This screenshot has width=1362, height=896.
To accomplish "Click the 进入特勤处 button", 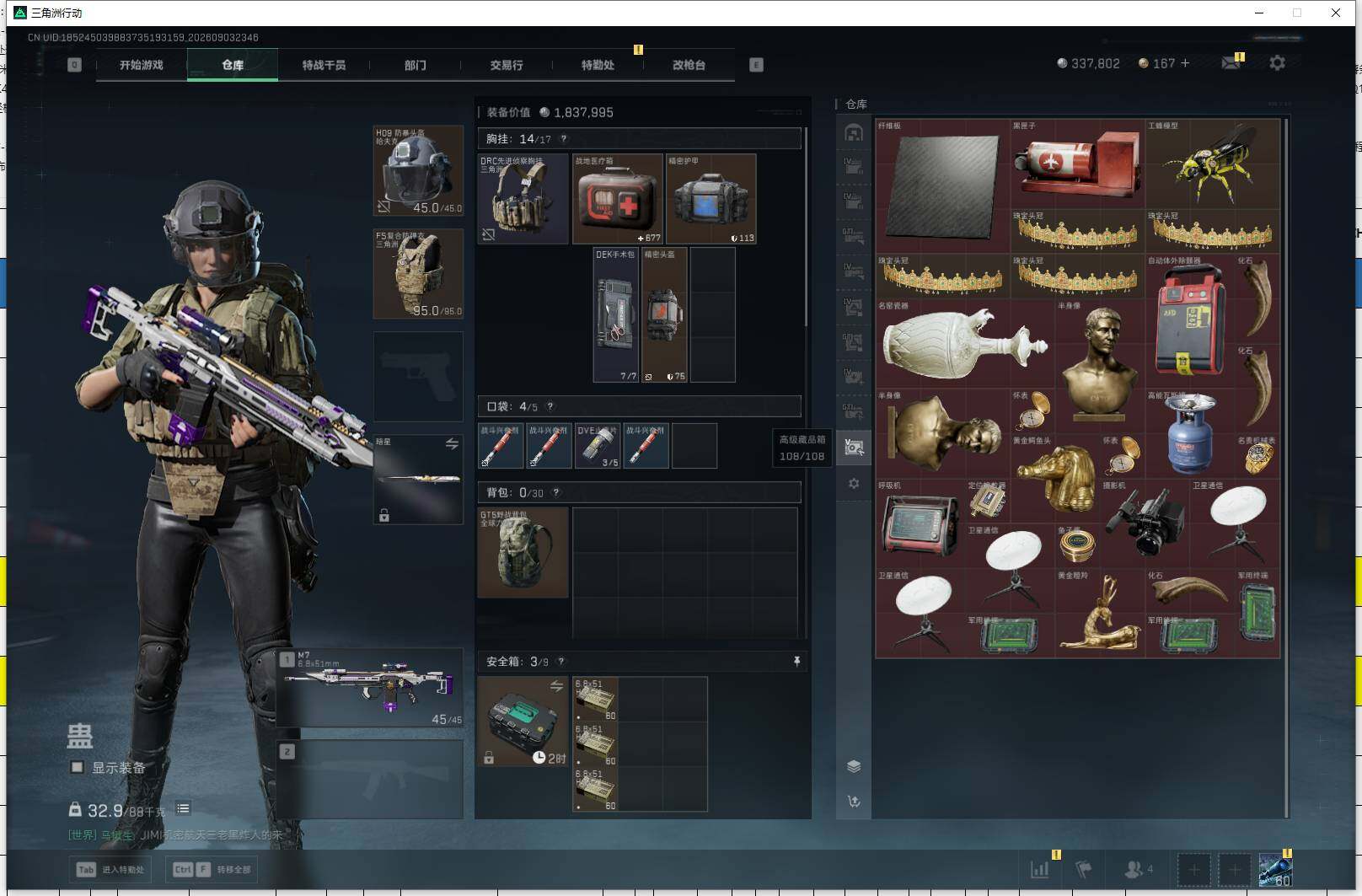I will [110, 869].
